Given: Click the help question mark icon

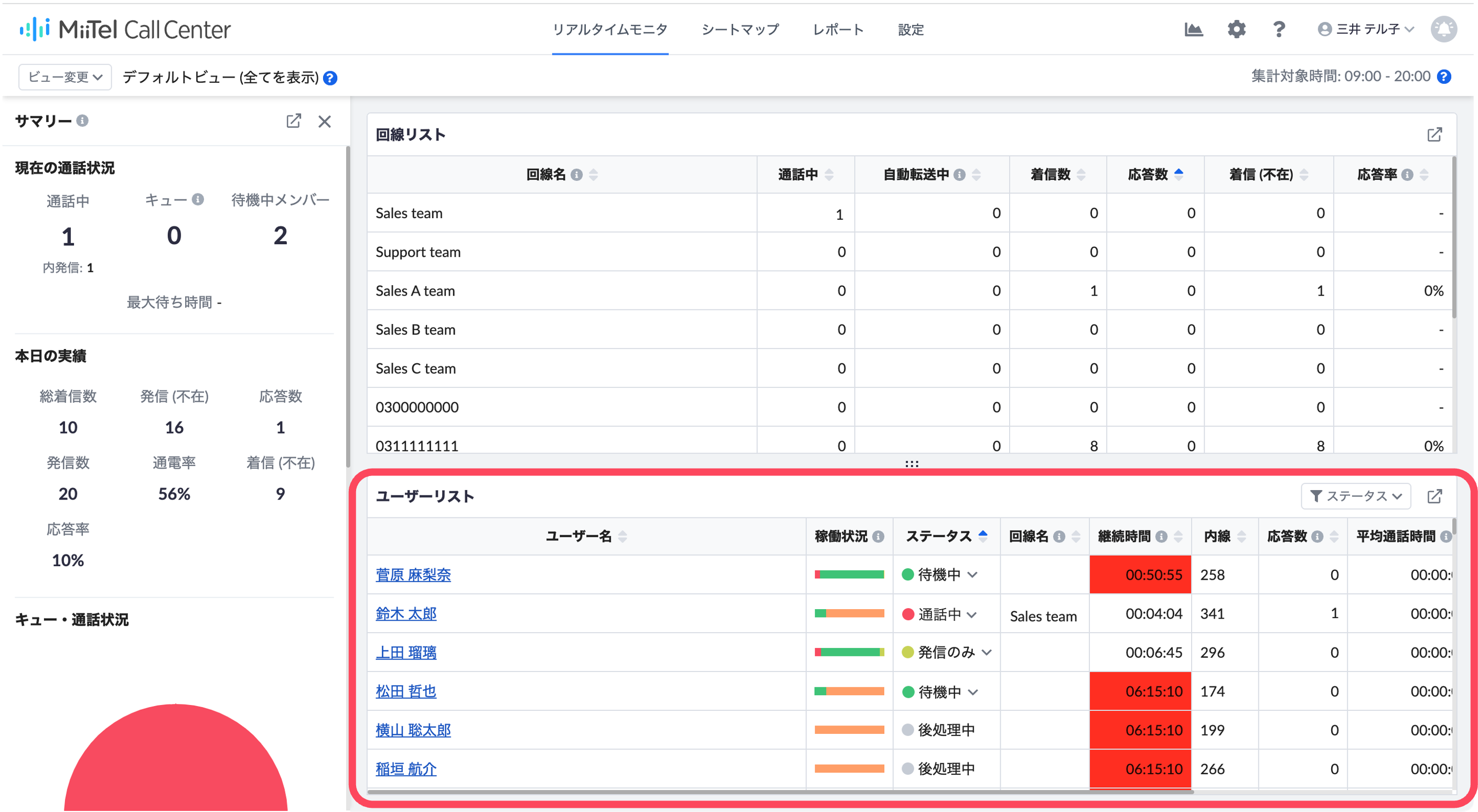Looking at the screenshot, I should tap(1278, 29).
